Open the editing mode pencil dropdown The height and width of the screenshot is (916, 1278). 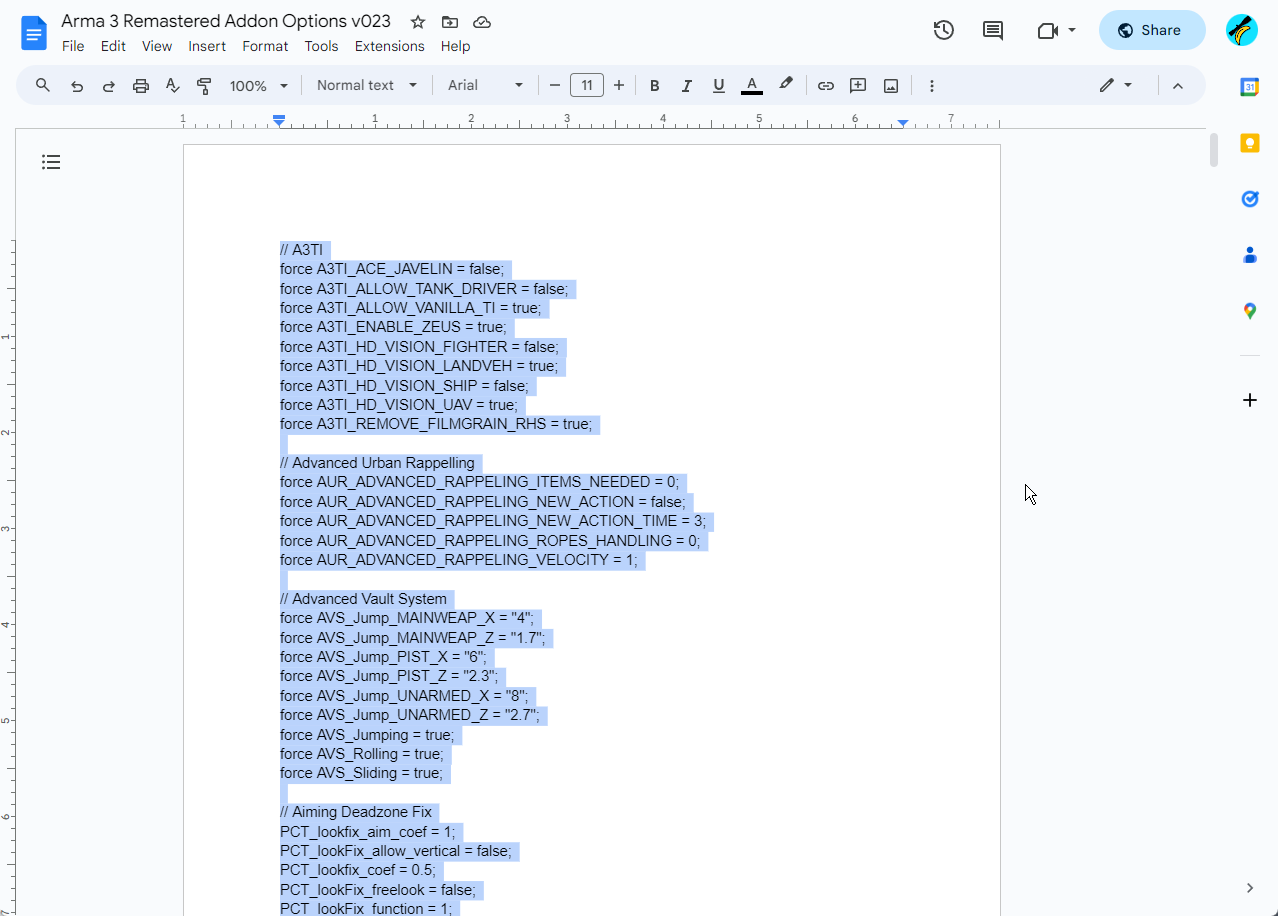[1116, 86]
